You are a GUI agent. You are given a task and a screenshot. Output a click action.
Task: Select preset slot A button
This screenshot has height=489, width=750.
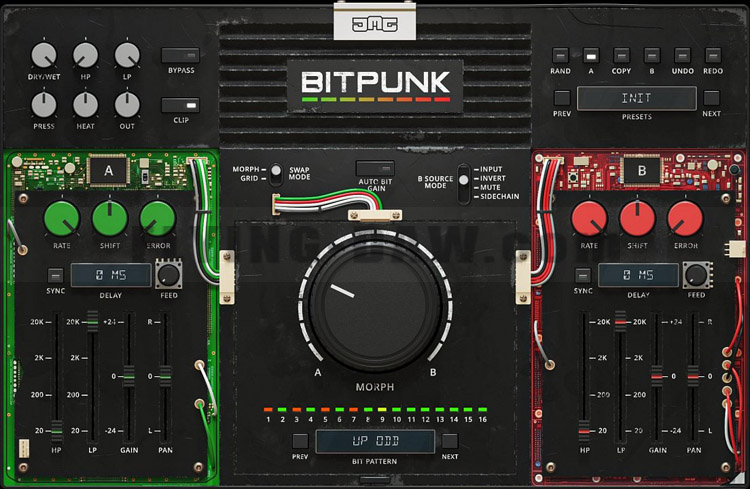click(x=591, y=56)
